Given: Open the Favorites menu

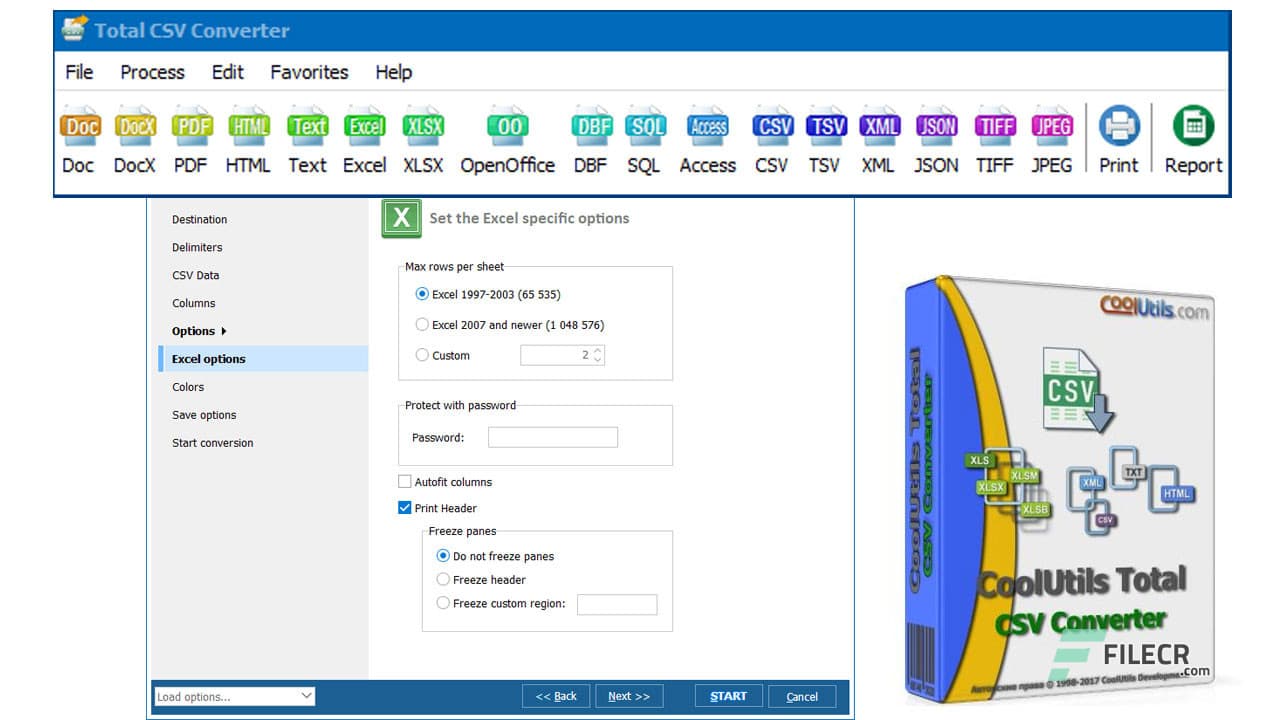Looking at the screenshot, I should (x=308, y=72).
